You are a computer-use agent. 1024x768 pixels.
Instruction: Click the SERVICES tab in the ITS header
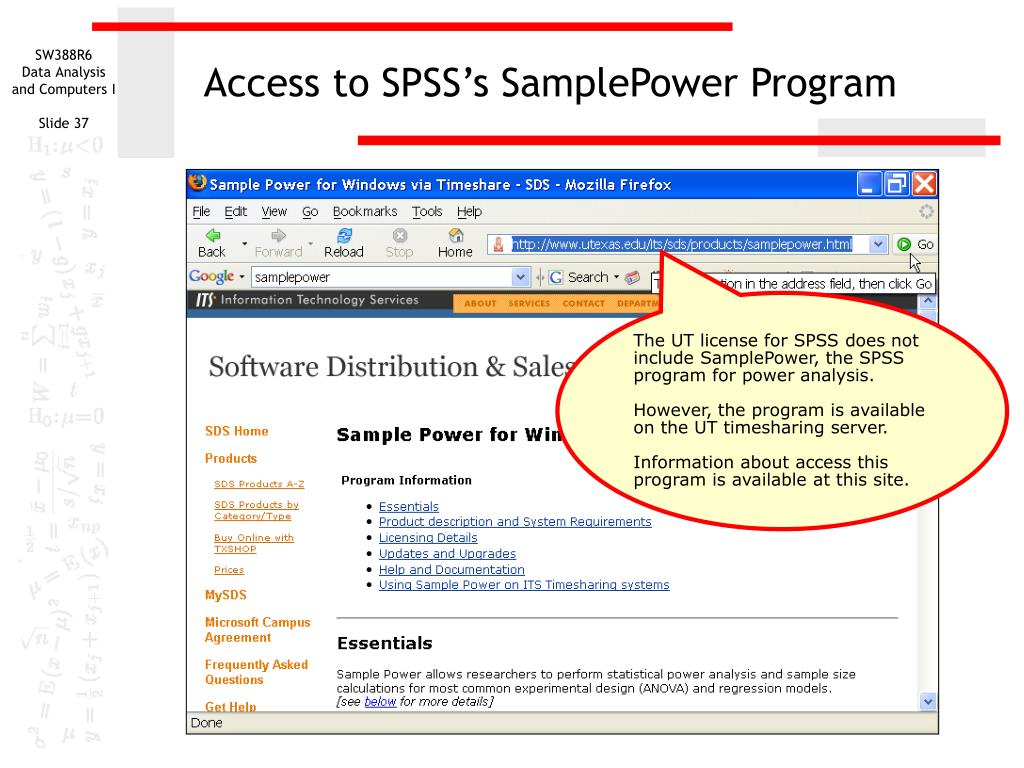(x=529, y=304)
